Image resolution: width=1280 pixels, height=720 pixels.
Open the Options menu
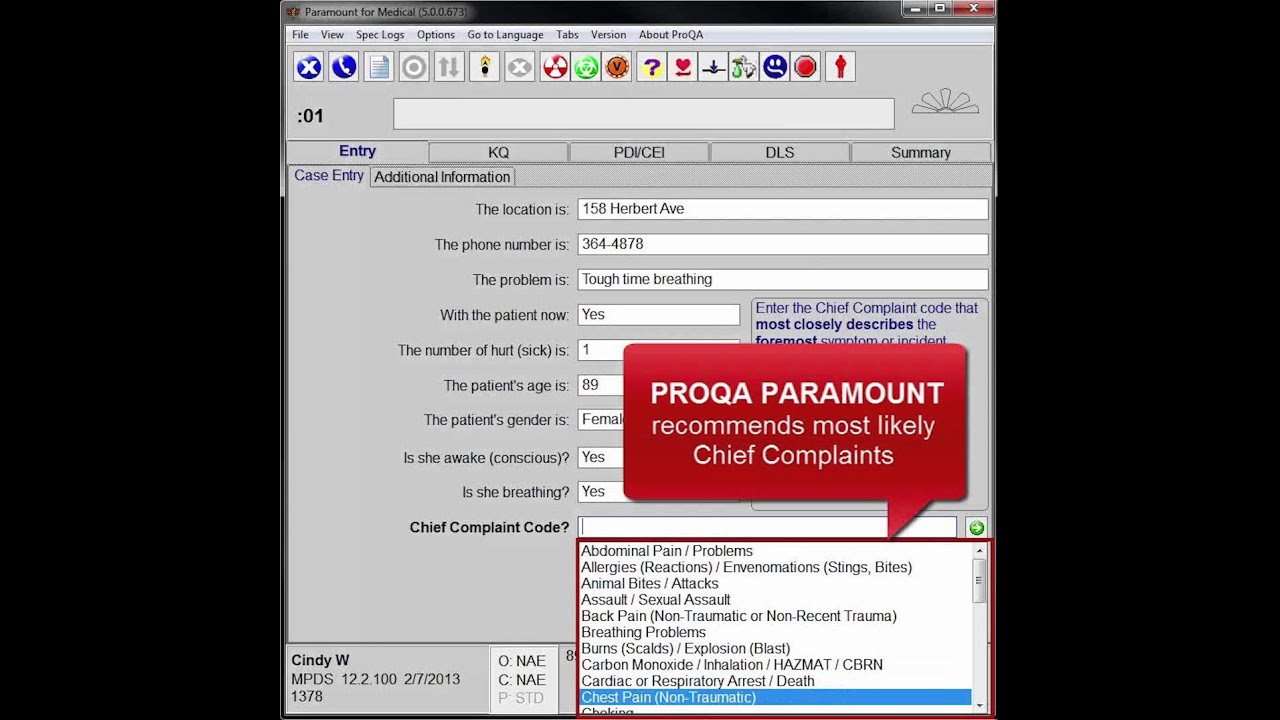(x=436, y=35)
